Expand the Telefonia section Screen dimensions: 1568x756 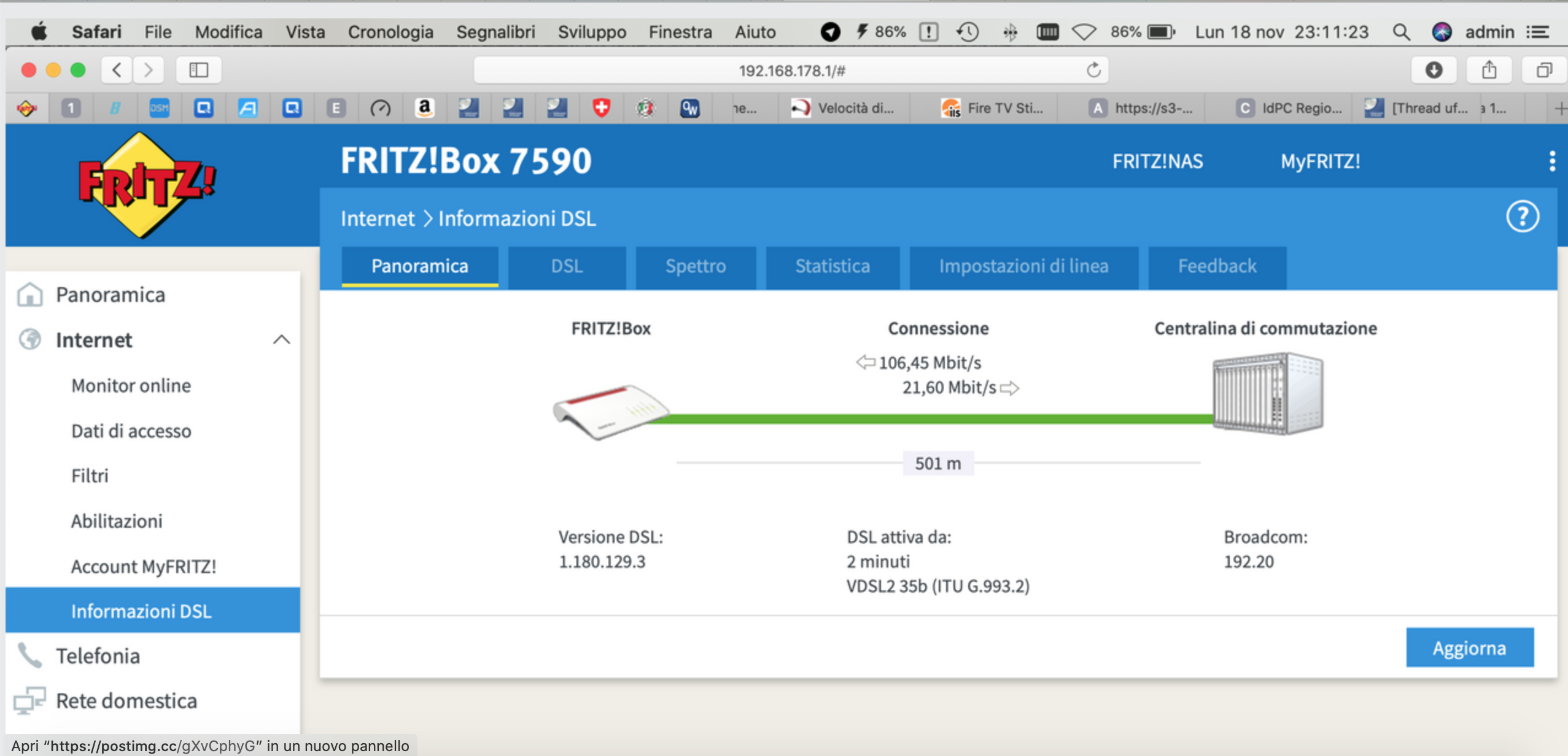pyautogui.click(x=98, y=656)
